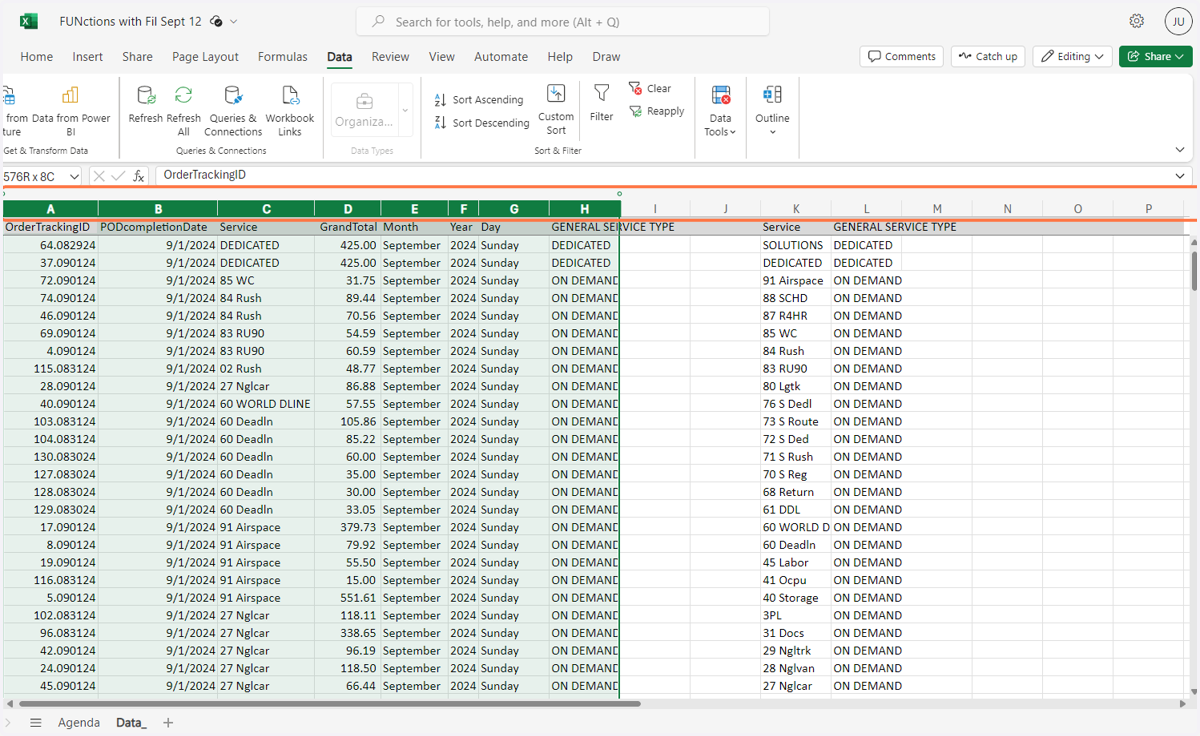The image size is (1200, 736).
Task: Expand the Data Types gallery arrow
Action: coord(405,110)
